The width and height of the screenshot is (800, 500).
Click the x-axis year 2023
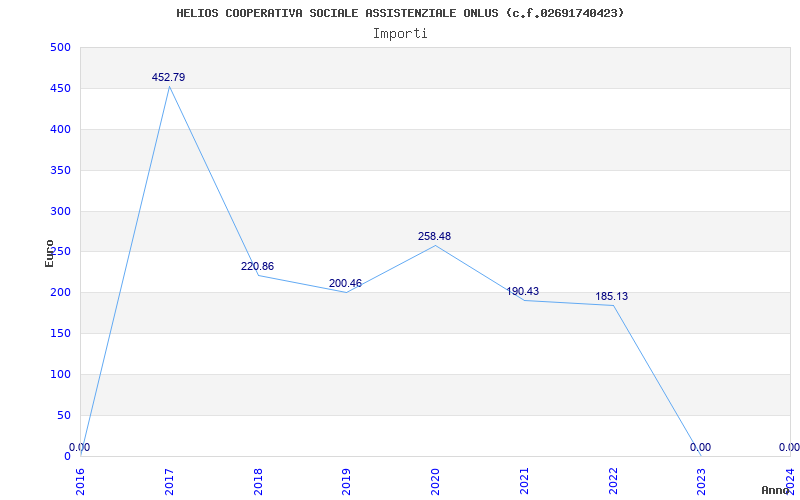coord(702,481)
